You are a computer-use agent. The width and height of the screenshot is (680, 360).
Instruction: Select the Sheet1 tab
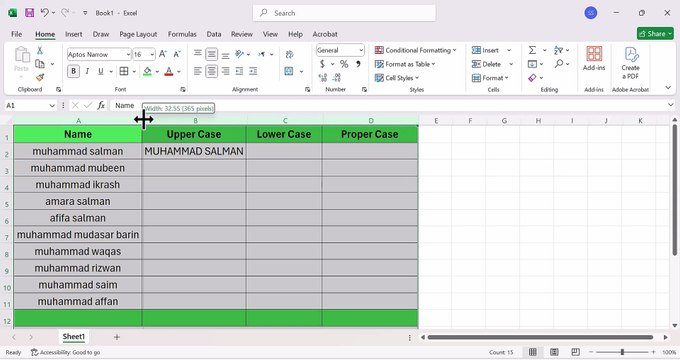click(x=74, y=337)
